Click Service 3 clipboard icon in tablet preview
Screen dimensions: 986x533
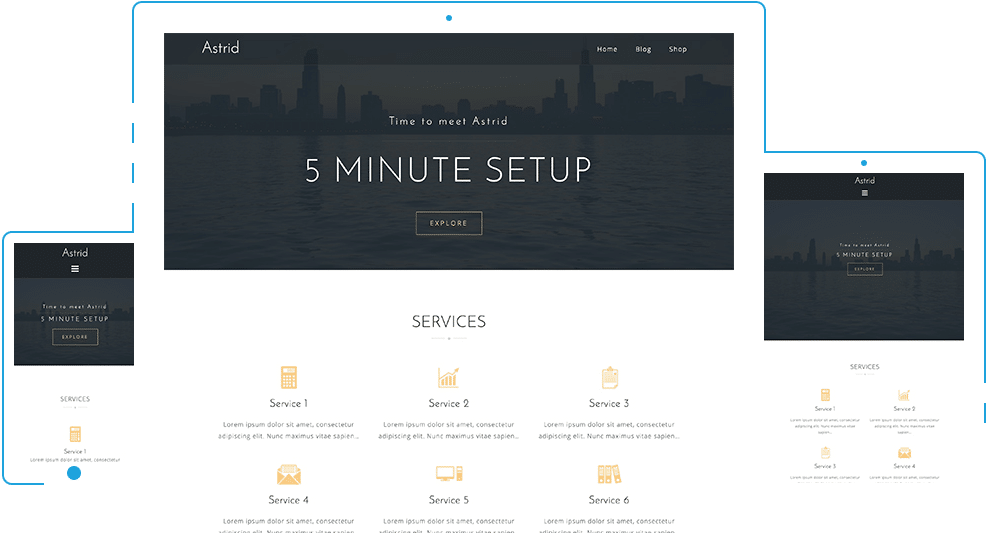[x=825, y=453]
